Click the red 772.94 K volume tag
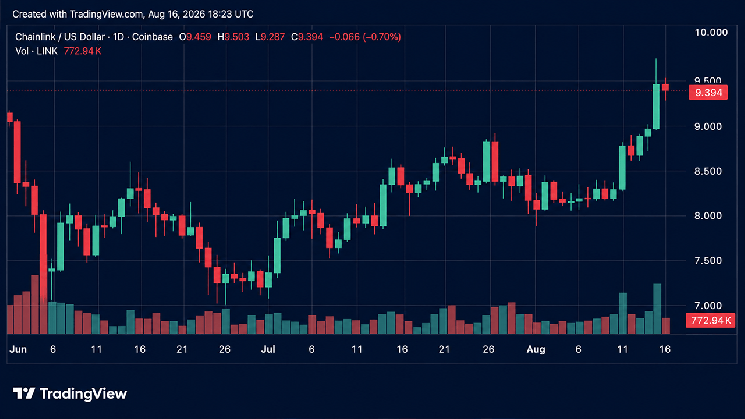Screen dimensions: 745x419 [x=710, y=321]
